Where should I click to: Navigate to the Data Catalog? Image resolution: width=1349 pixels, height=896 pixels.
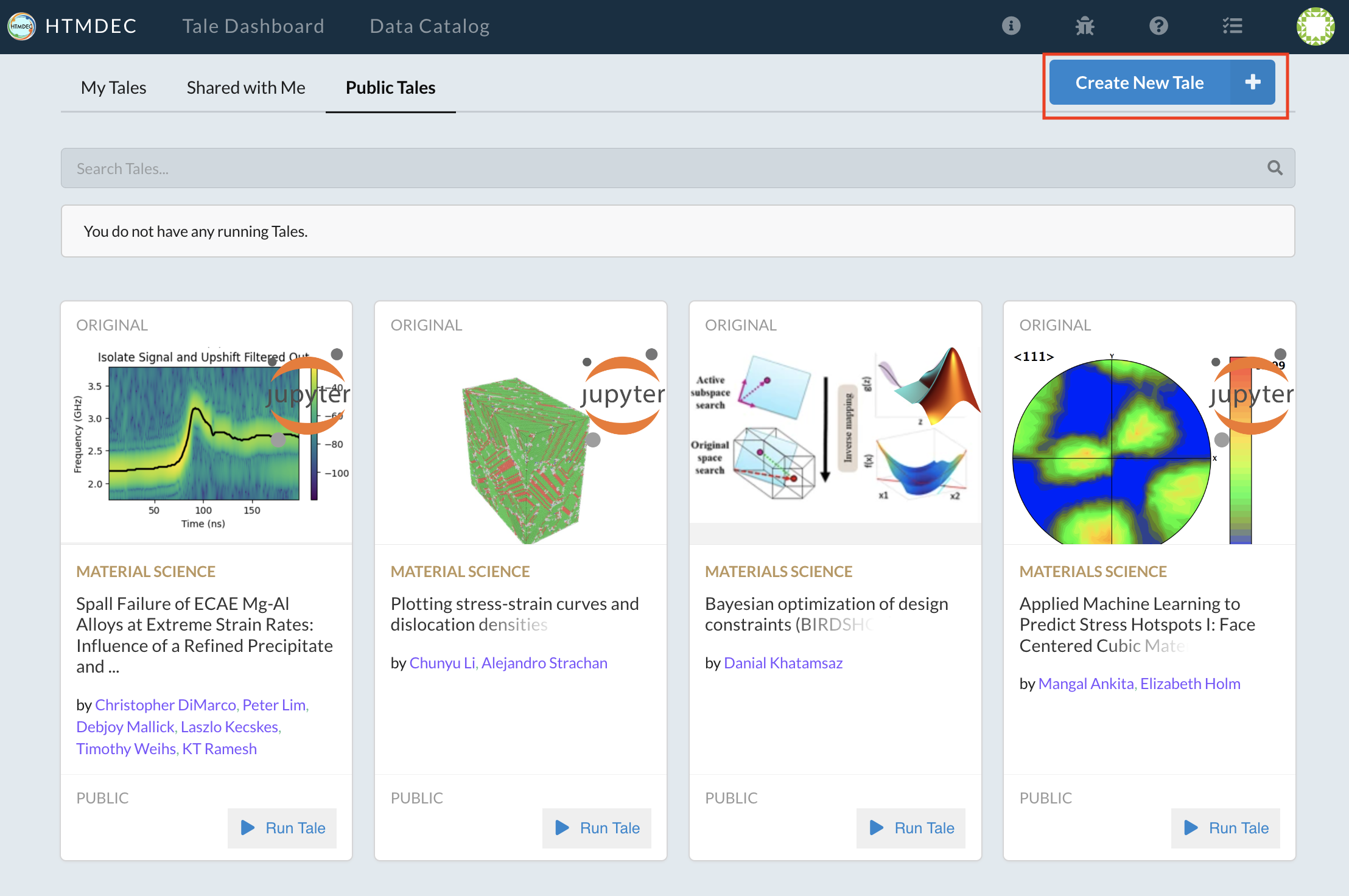pos(429,26)
